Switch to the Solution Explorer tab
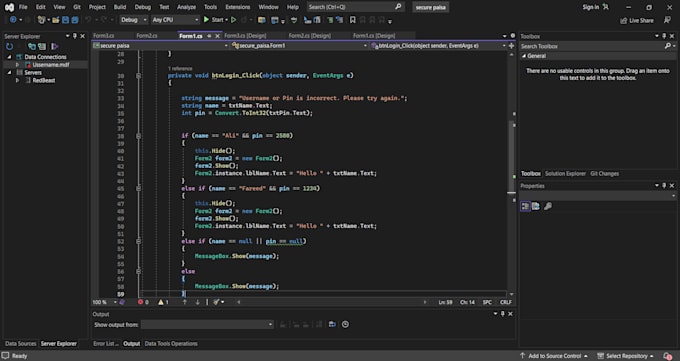This screenshot has width=680, height=361. 565,174
